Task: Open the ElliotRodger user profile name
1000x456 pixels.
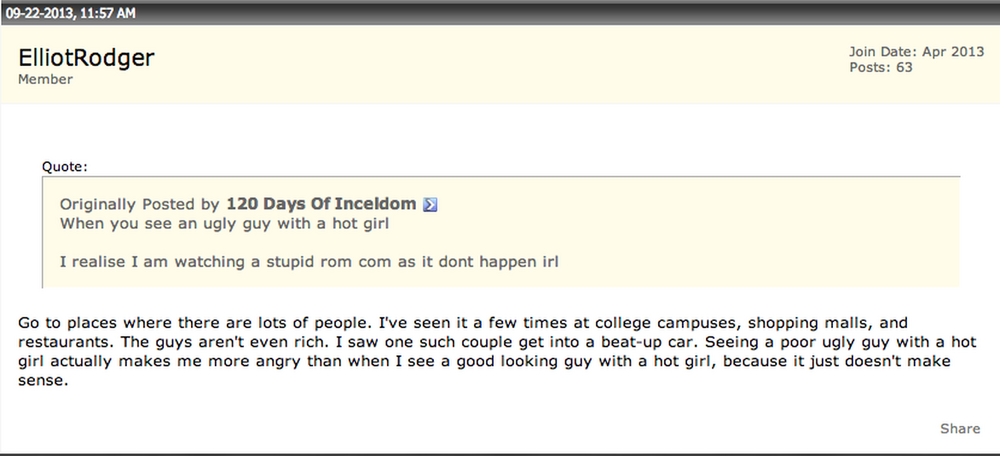Action: click(x=86, y=58)
